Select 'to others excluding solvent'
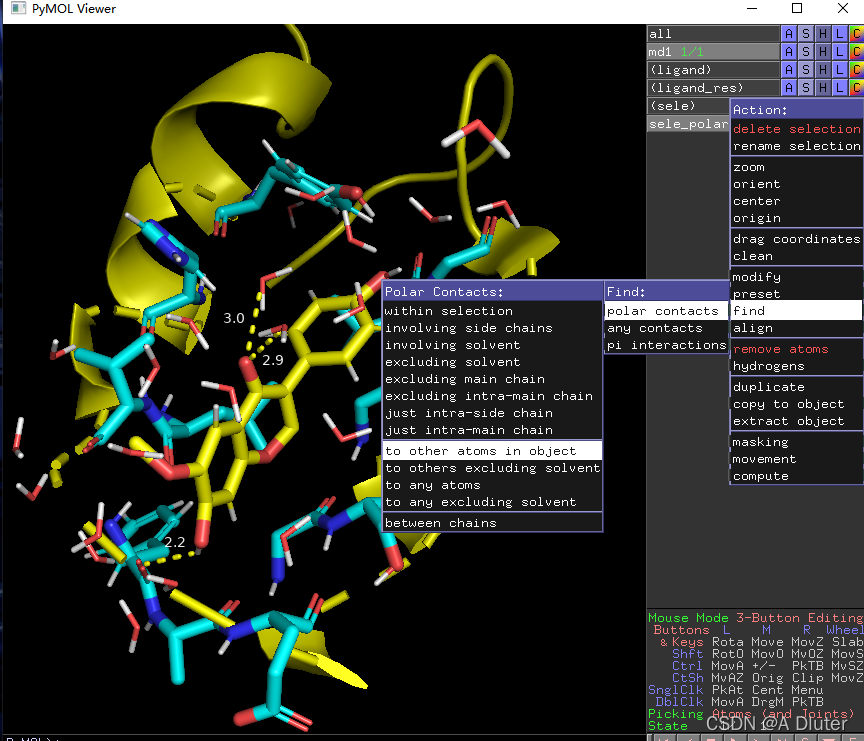This screenshot has height=741, width=864. 493,468
